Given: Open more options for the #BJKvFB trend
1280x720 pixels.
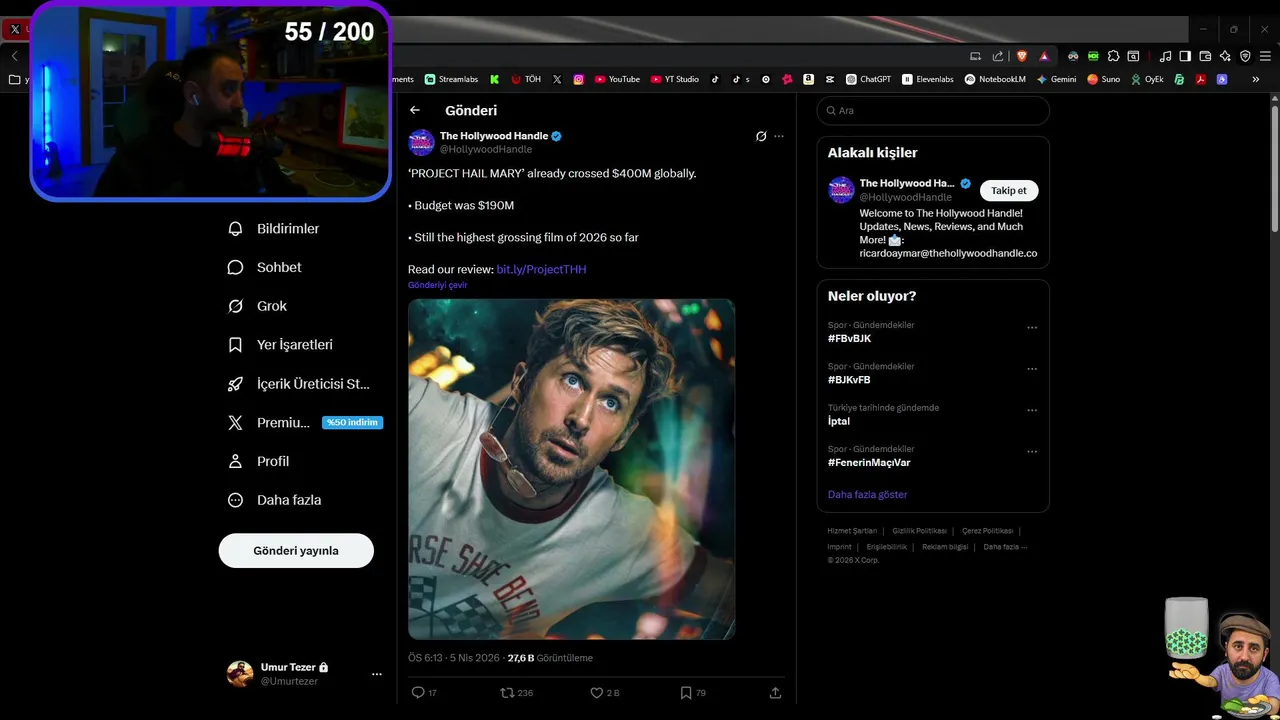Looking at the screenshot, I should pyautogui.click(x=1032, y=369).
